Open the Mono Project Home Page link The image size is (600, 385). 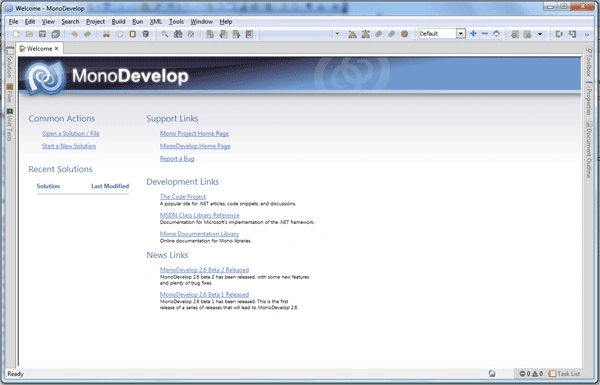(x=194, y=134)
